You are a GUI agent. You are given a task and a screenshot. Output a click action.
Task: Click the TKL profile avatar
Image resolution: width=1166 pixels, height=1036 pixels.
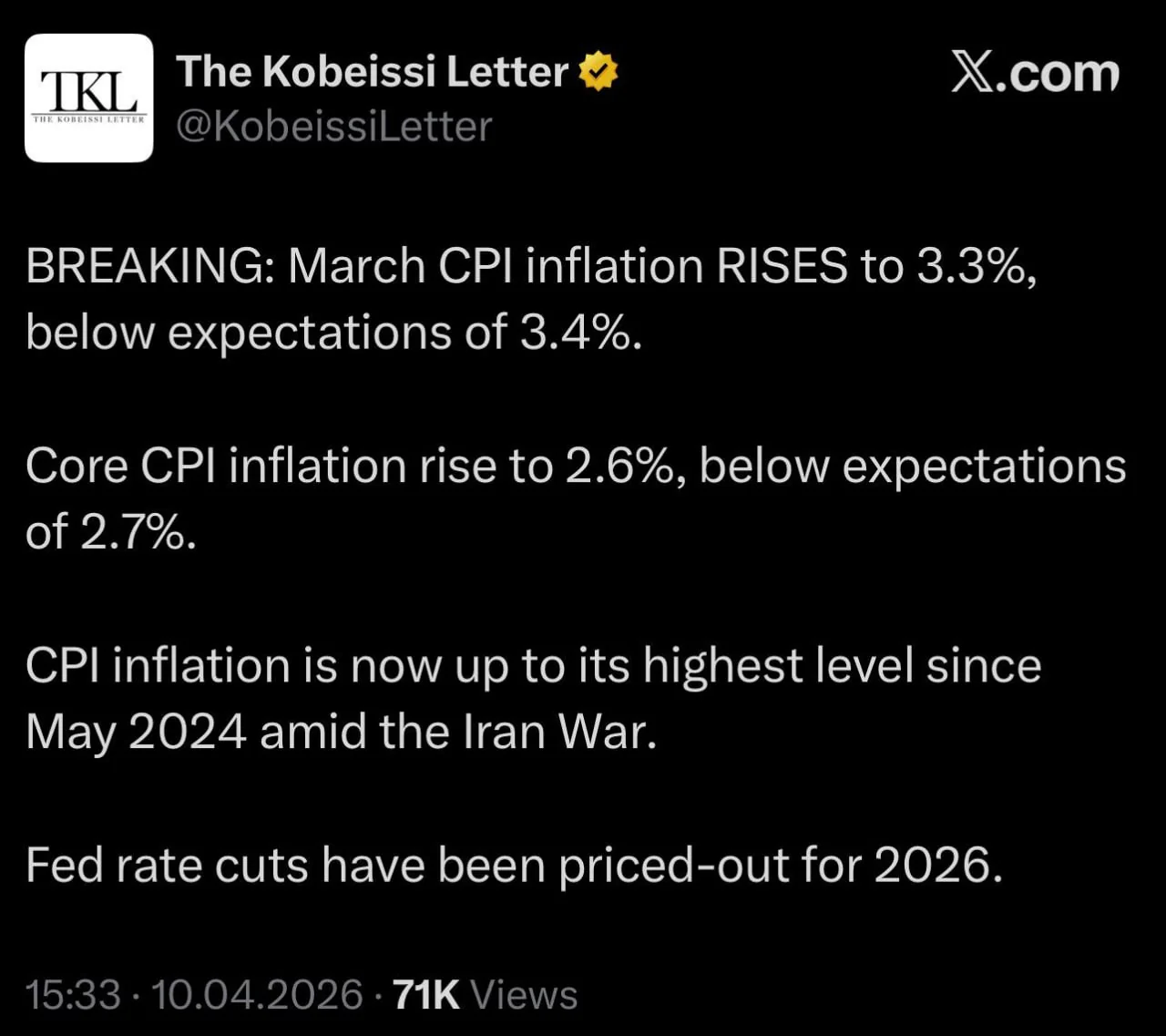(x=88, y=98)
